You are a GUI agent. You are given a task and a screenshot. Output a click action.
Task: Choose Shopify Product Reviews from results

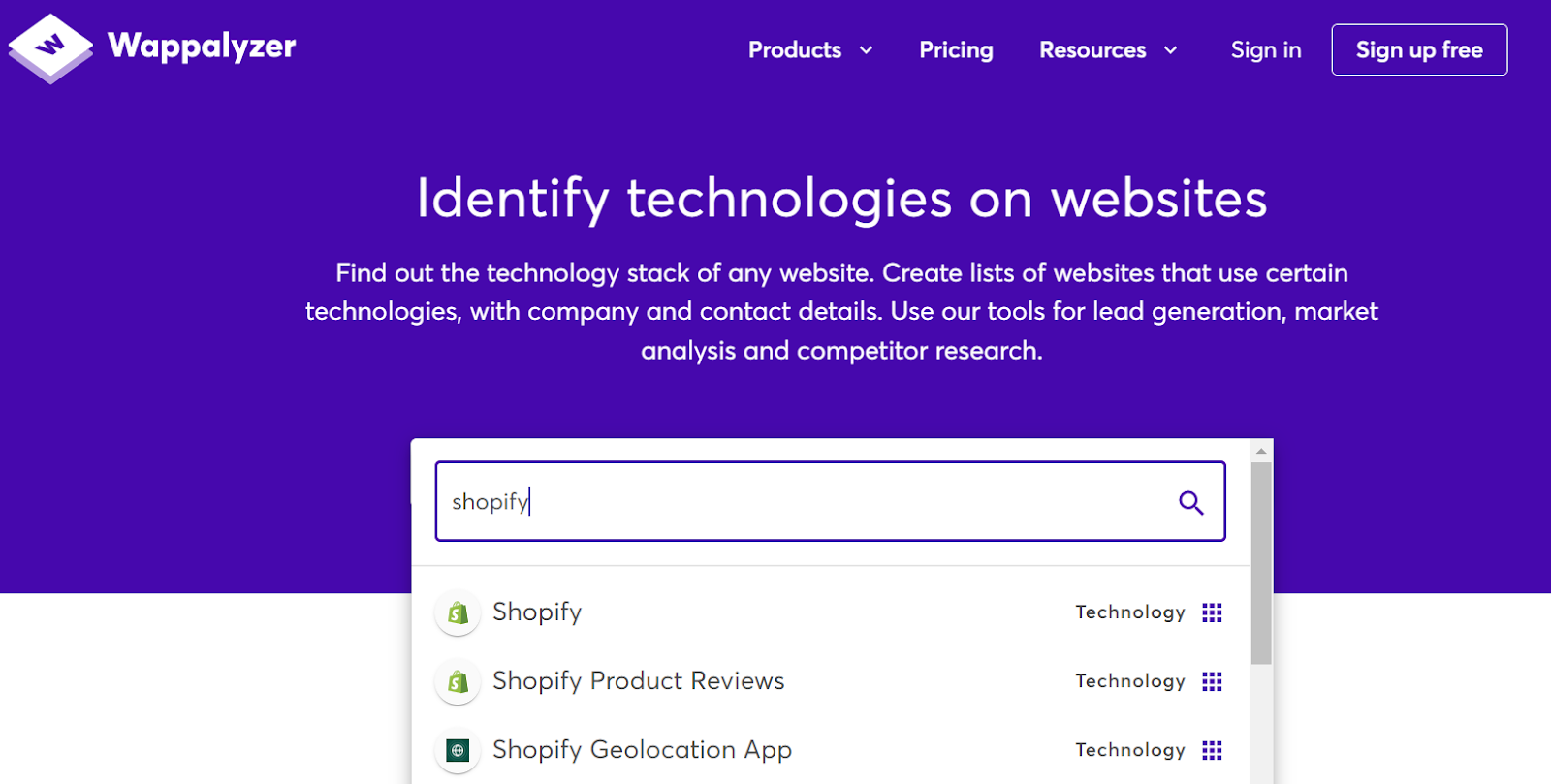(x=638, y=681)
